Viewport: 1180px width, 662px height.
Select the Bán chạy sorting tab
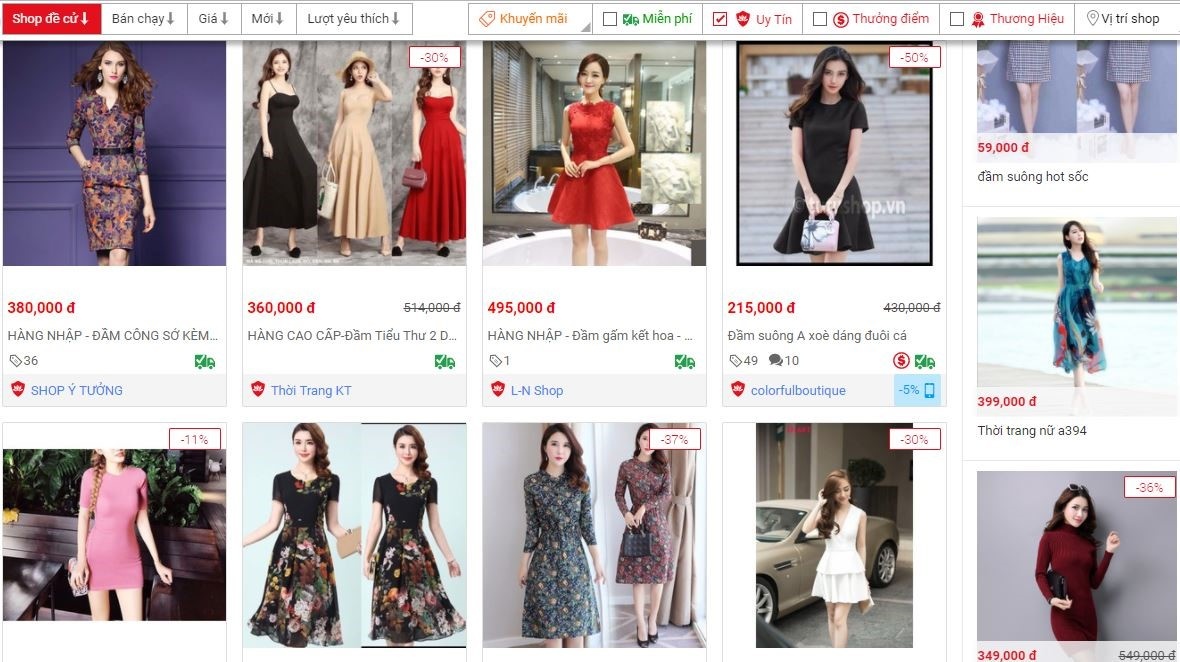pos(143,19)
